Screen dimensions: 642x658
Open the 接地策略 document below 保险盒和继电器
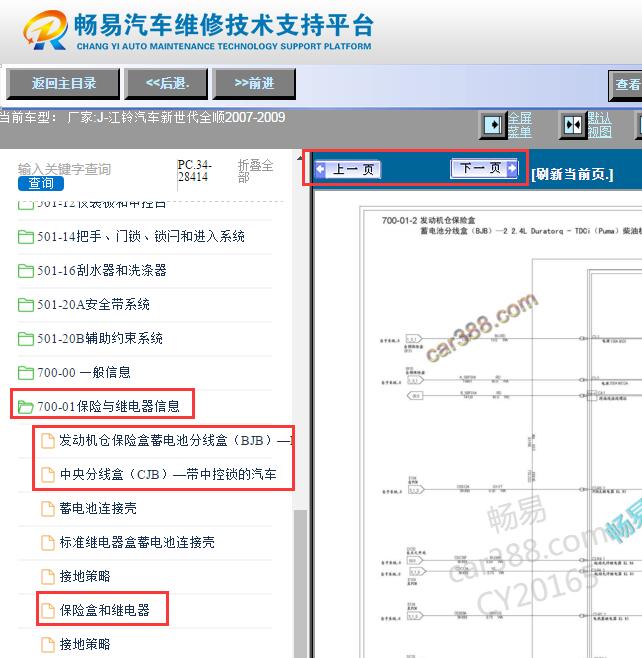point(85,645)
